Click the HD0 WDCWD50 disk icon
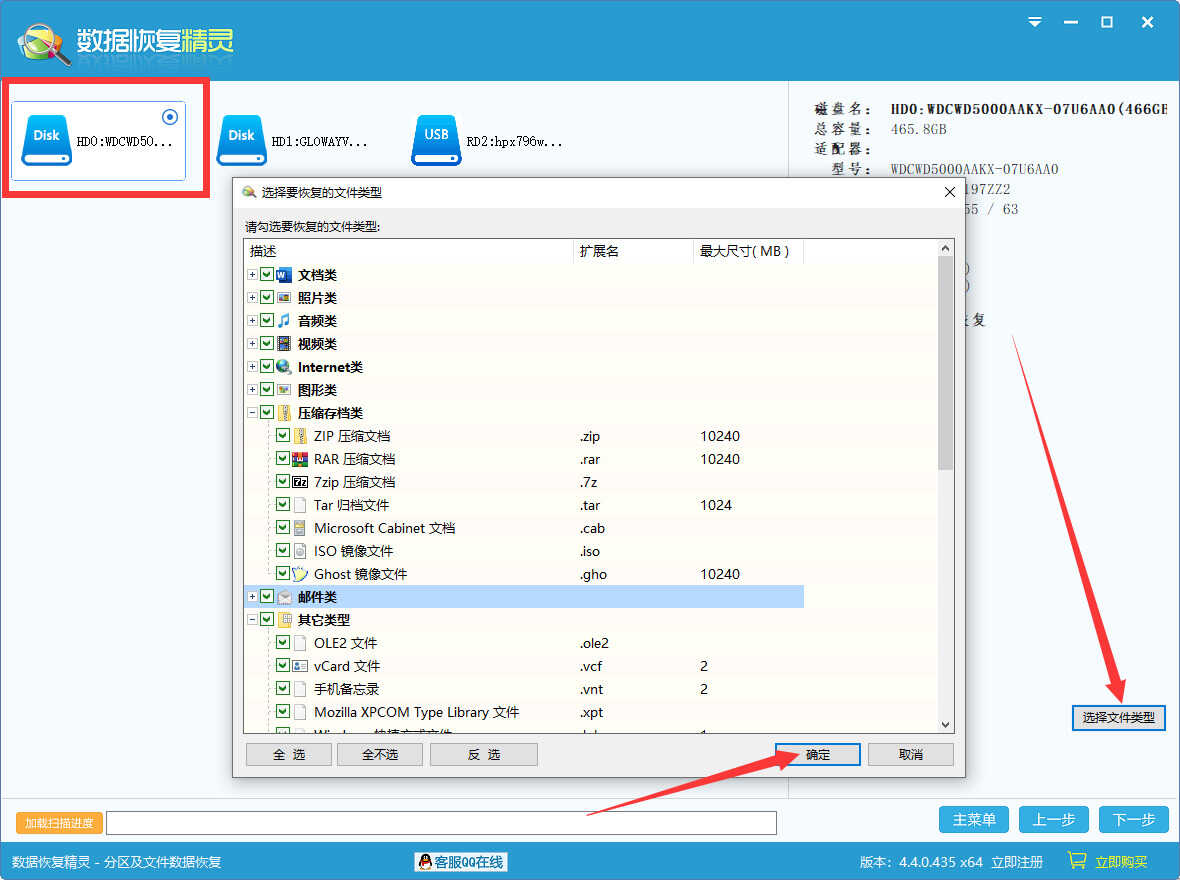 [x=47, y=140]
